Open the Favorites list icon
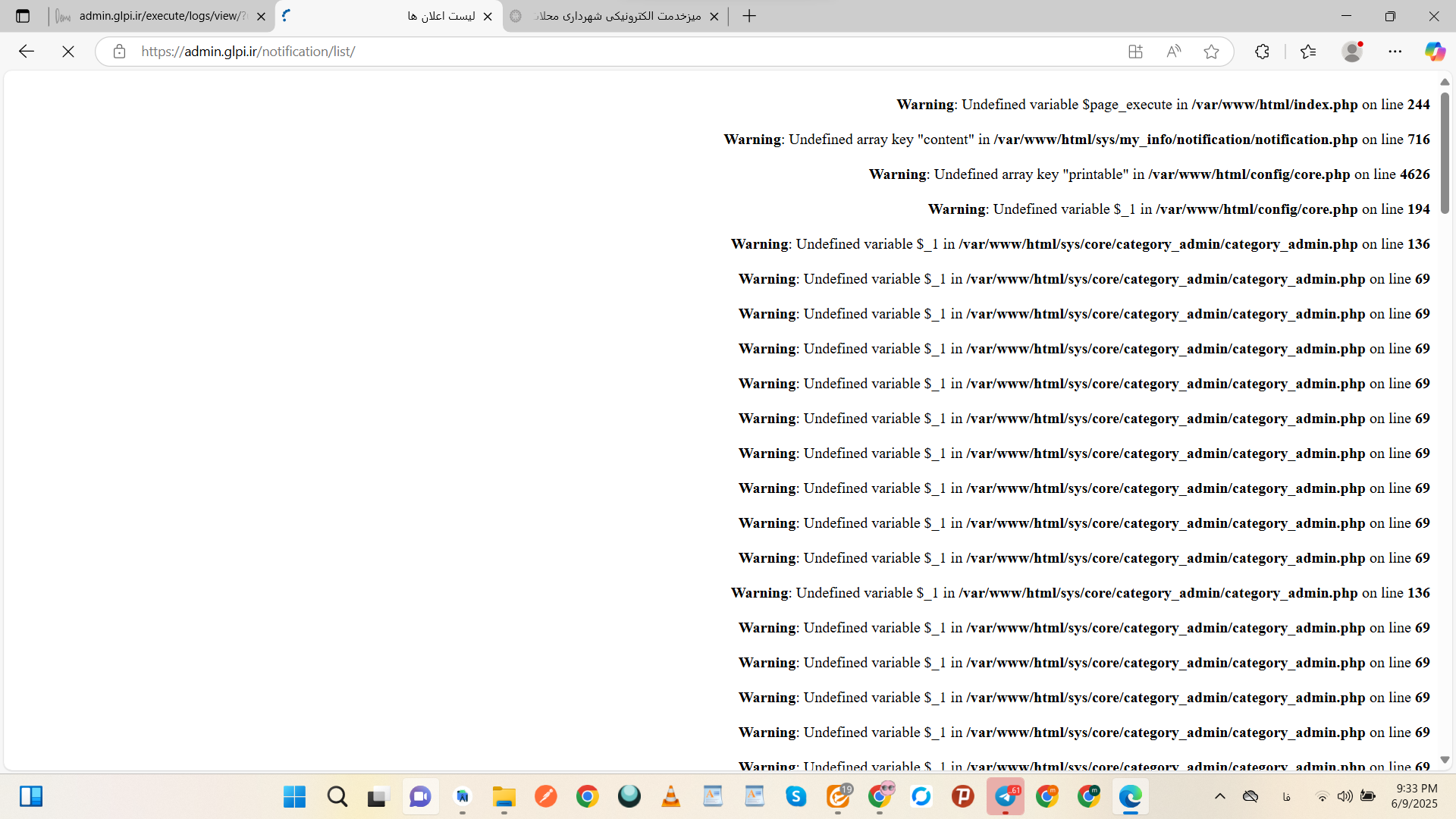 click(1307, 52)
